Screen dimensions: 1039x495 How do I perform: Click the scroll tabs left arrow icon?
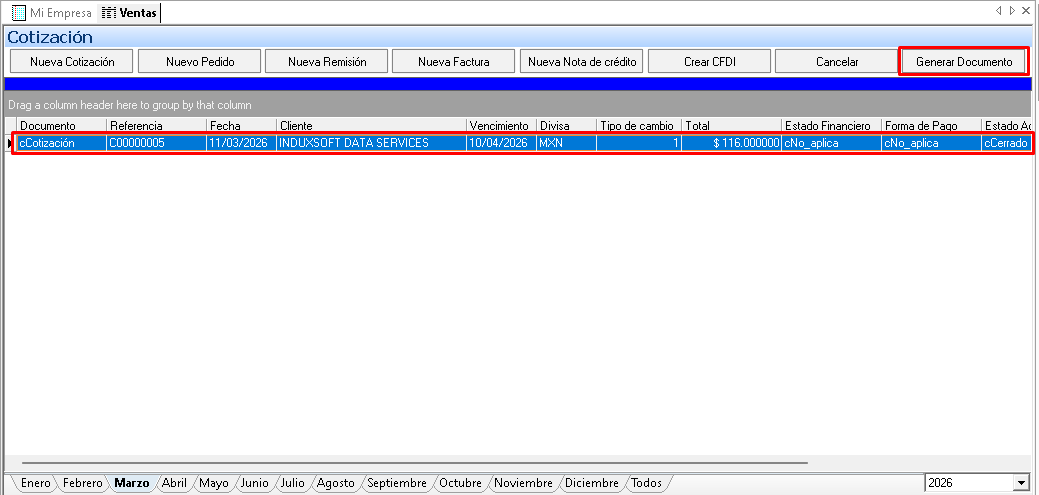click(x=998, y=11)
